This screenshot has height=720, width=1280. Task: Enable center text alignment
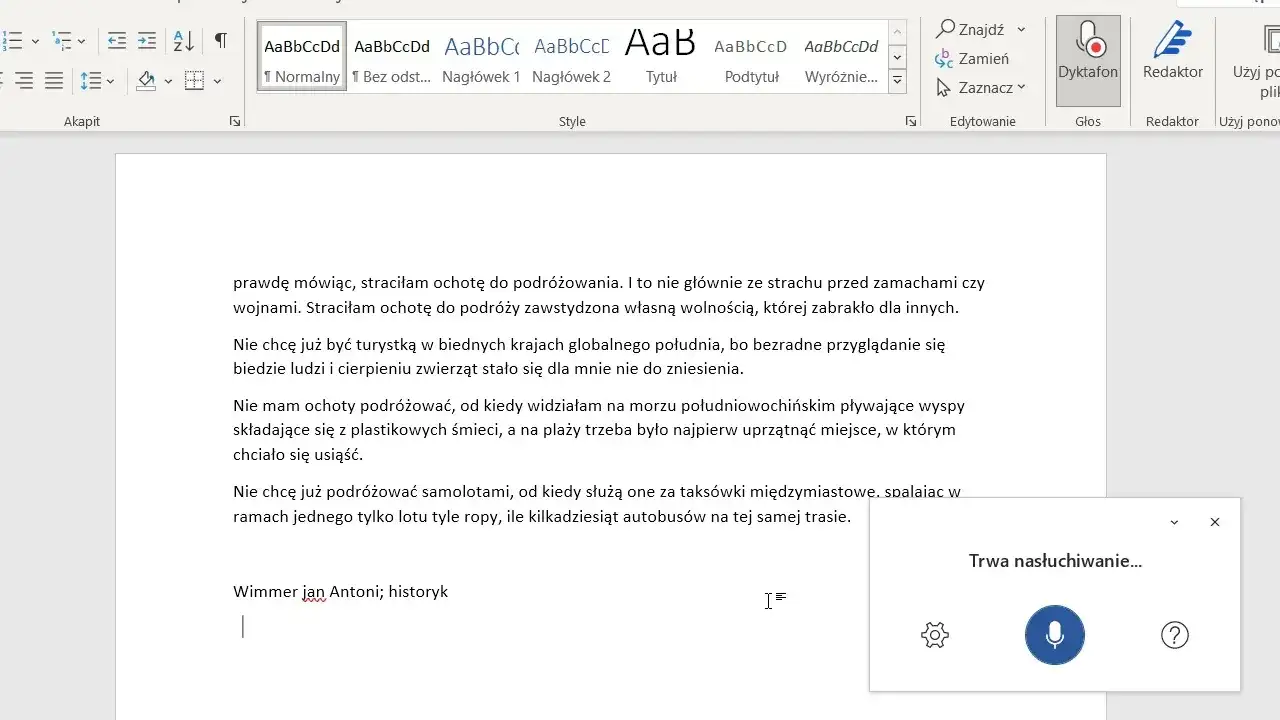(x=25, y=80)
